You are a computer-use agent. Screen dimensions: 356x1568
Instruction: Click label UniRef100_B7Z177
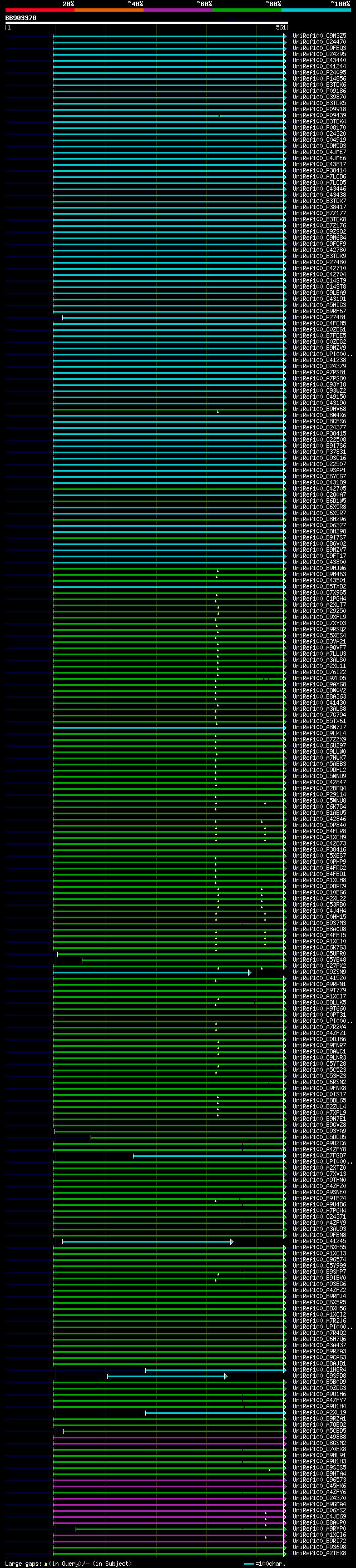pos(319,213)
